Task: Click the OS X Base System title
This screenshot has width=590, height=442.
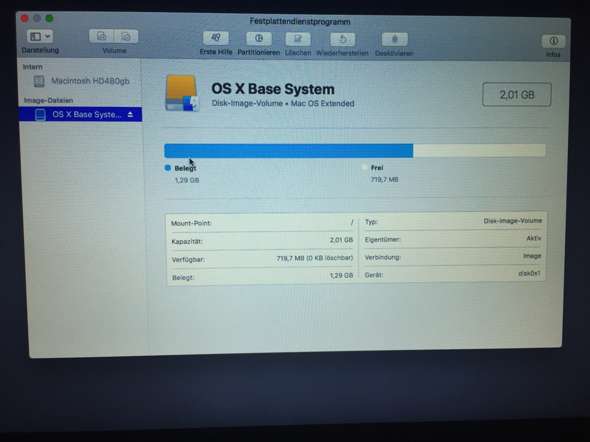Action: pyautogui.click(x=273, y=89)
